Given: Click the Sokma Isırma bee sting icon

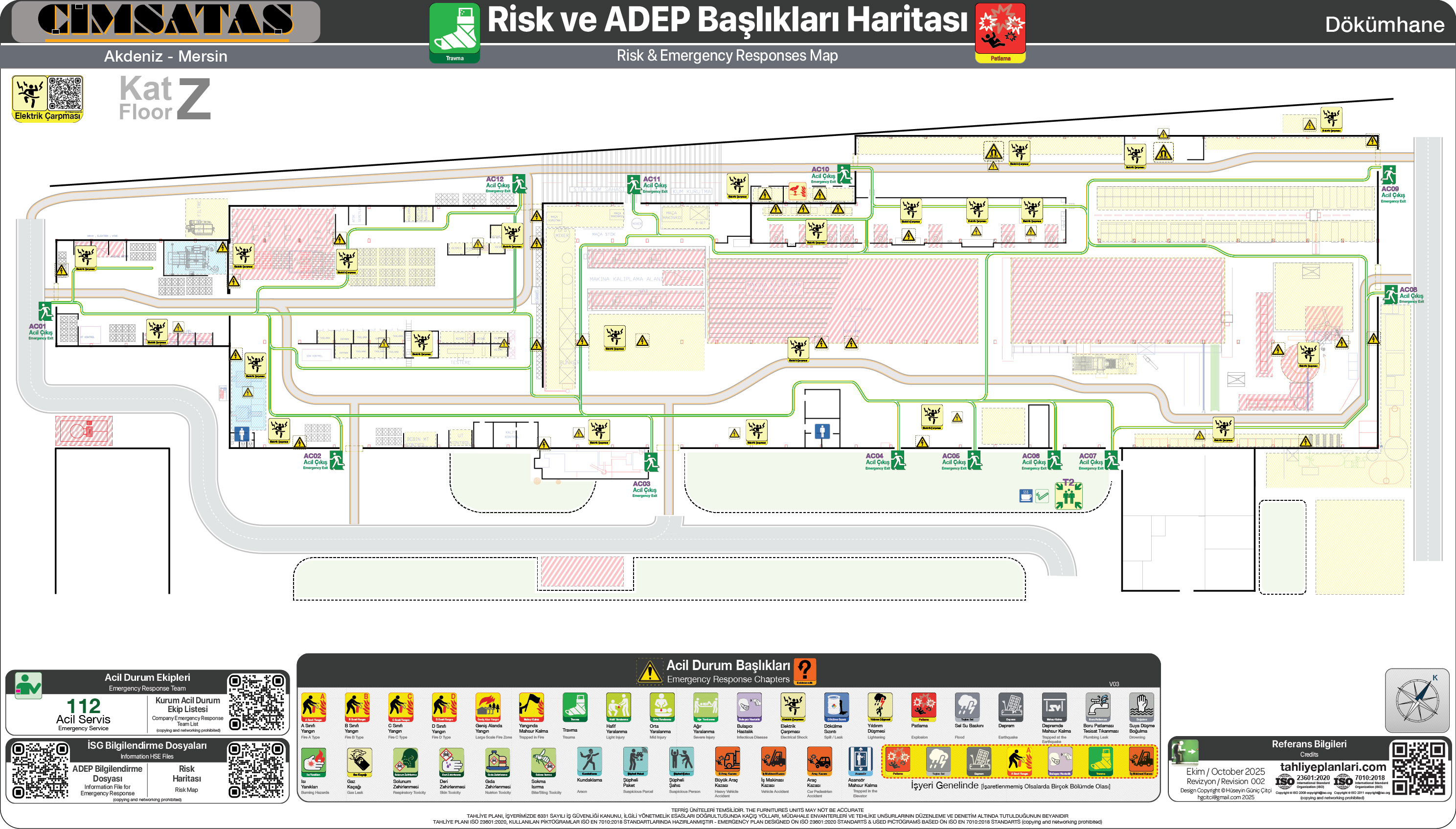Looking at the screenshot, I should click(543, 762).
